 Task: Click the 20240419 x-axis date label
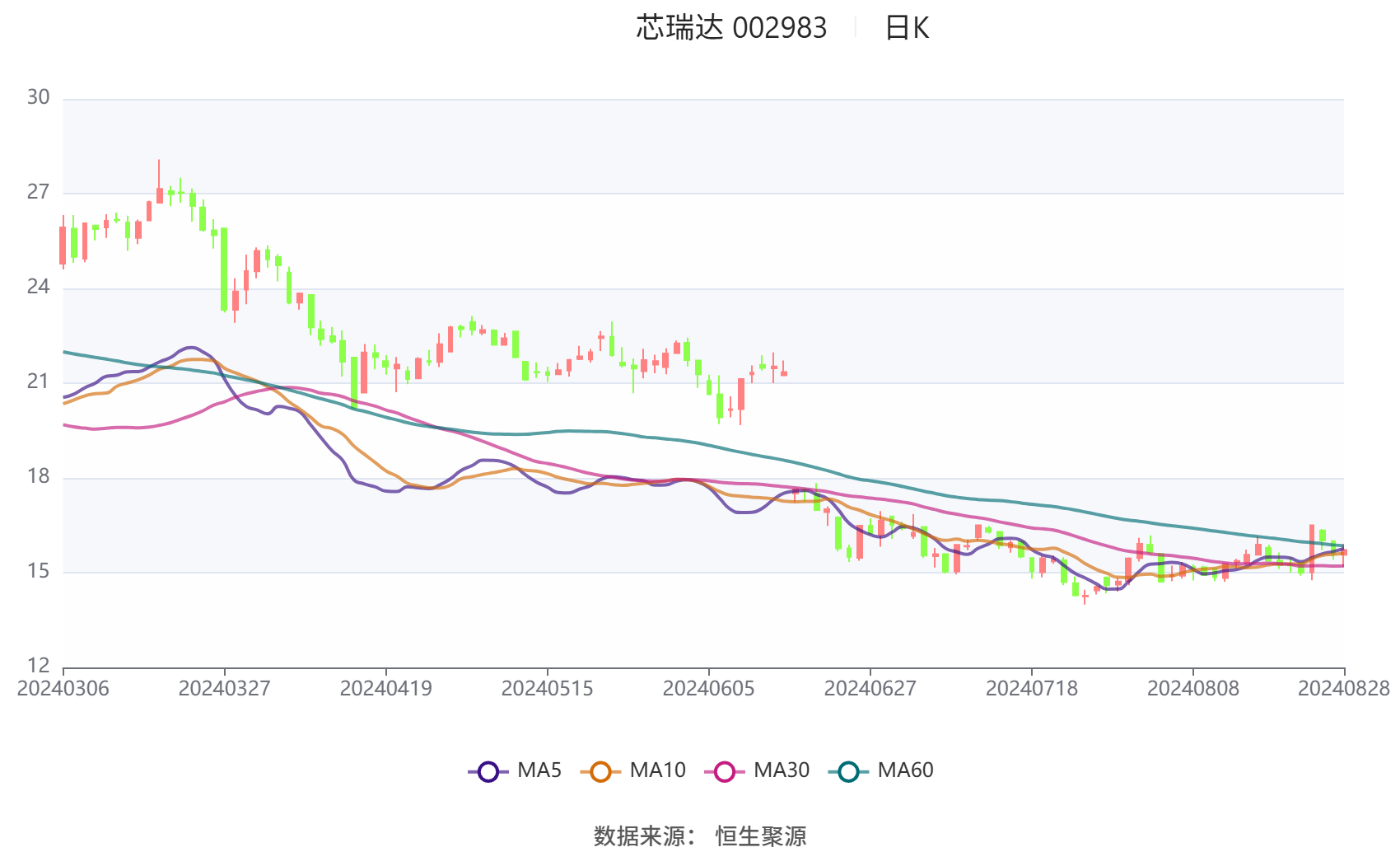pos(386,689)
